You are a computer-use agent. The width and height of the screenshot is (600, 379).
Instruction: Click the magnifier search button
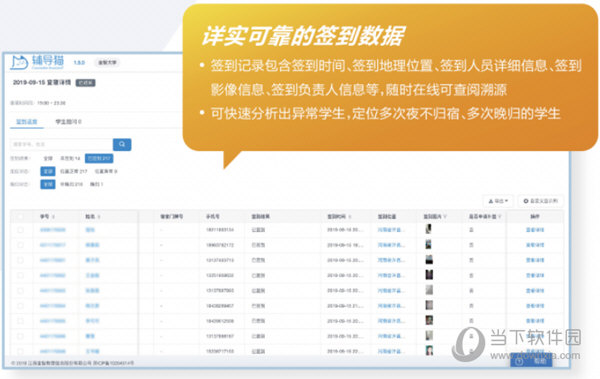(x=122, y=144)
